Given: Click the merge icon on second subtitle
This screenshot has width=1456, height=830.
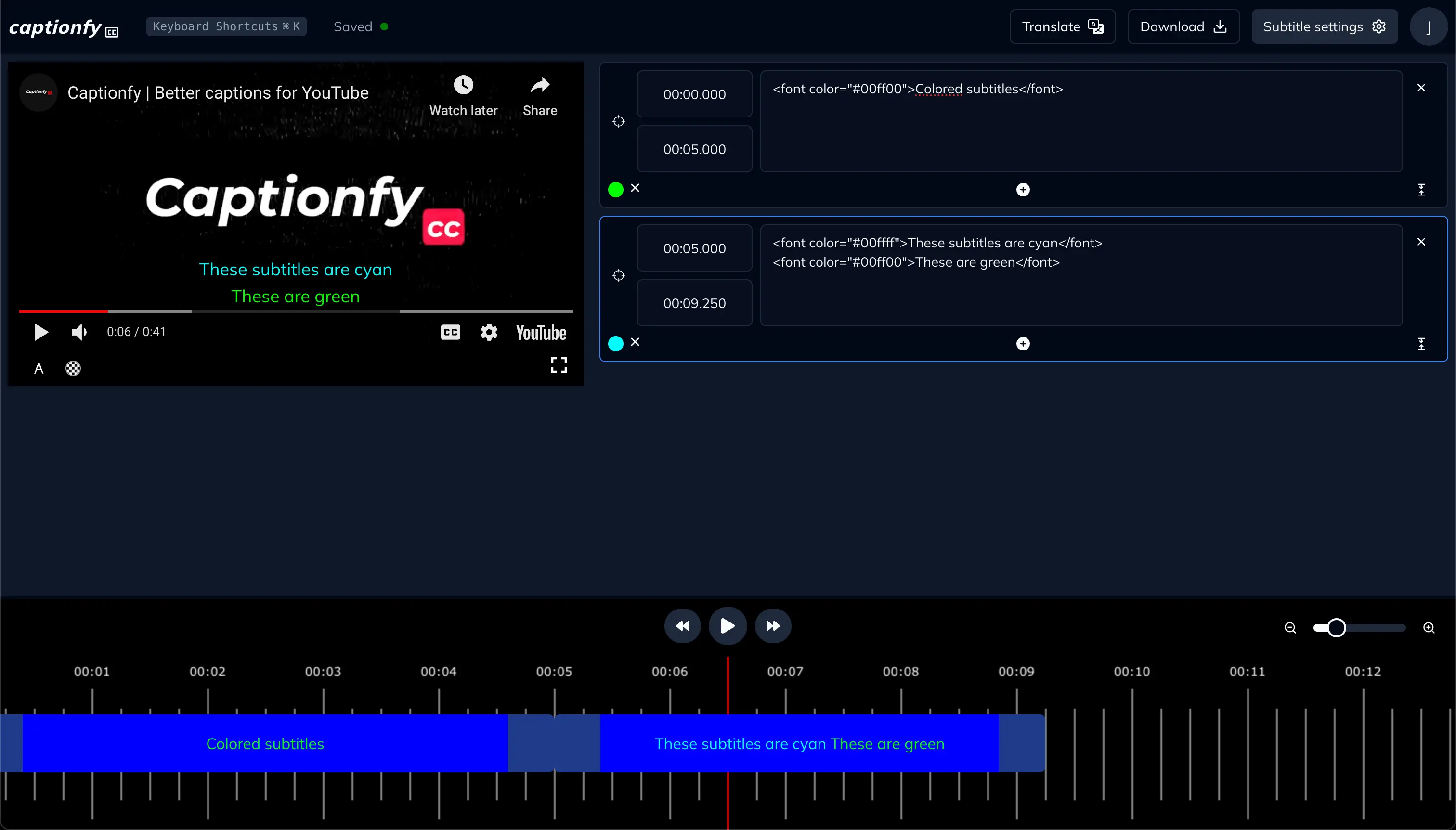Looking at the screenshot, I should coord(1421,344).
